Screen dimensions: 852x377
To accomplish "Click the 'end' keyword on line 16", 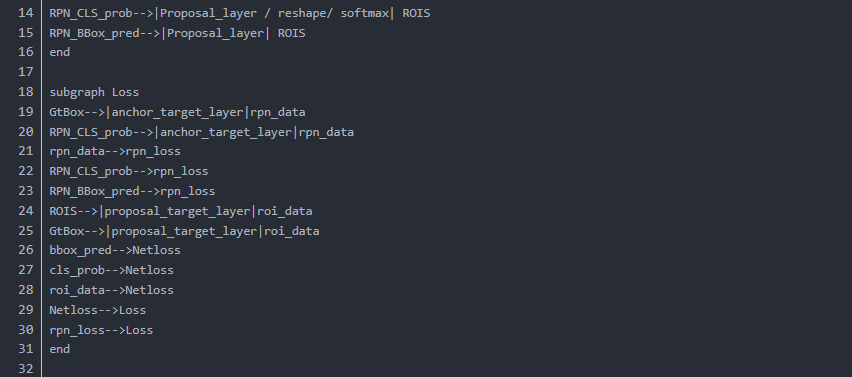I will (x=60, y=52).
